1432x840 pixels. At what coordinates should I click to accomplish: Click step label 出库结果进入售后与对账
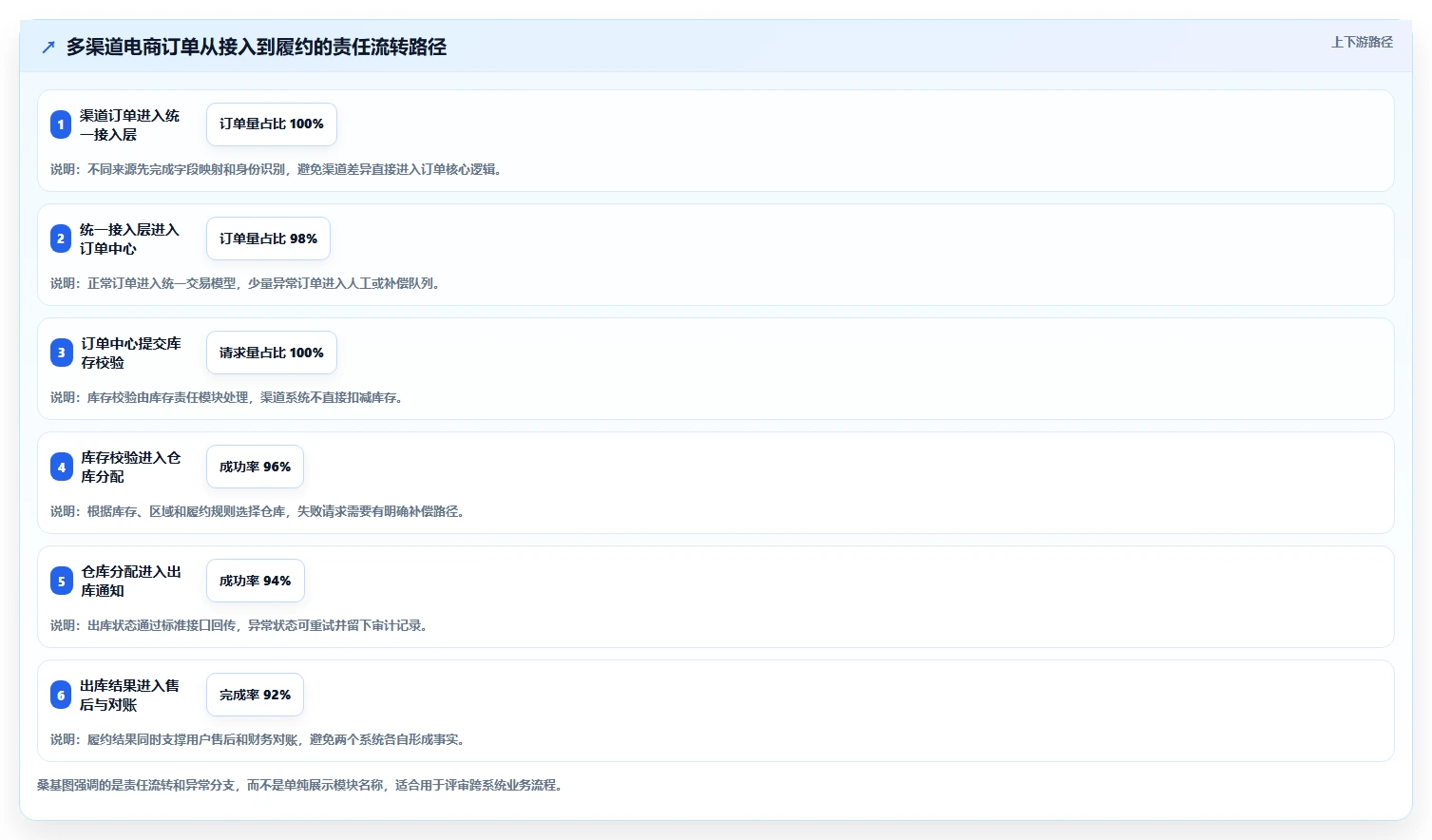129,695
